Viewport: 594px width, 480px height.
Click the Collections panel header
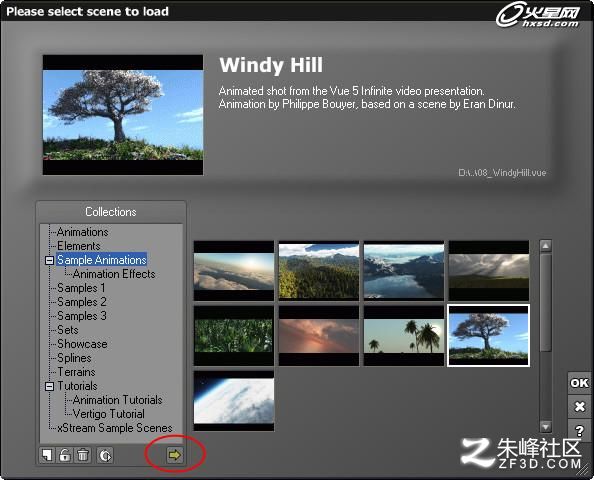point(111,212)
